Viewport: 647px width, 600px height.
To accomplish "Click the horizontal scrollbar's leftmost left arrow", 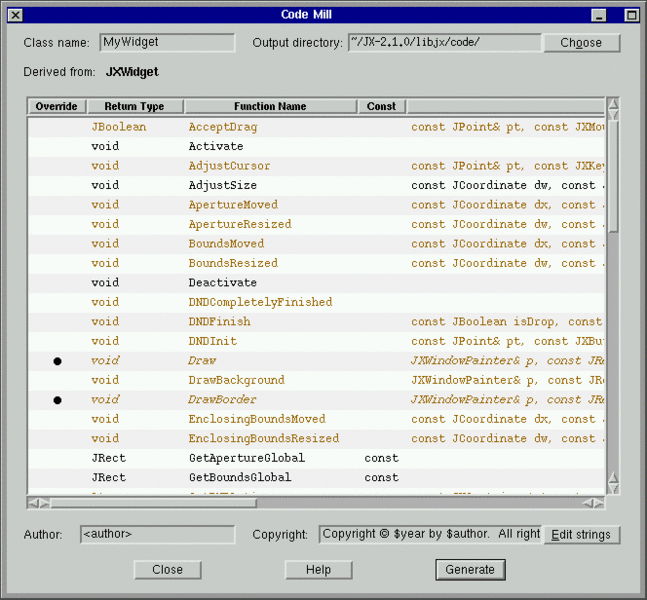I will 33,503.
